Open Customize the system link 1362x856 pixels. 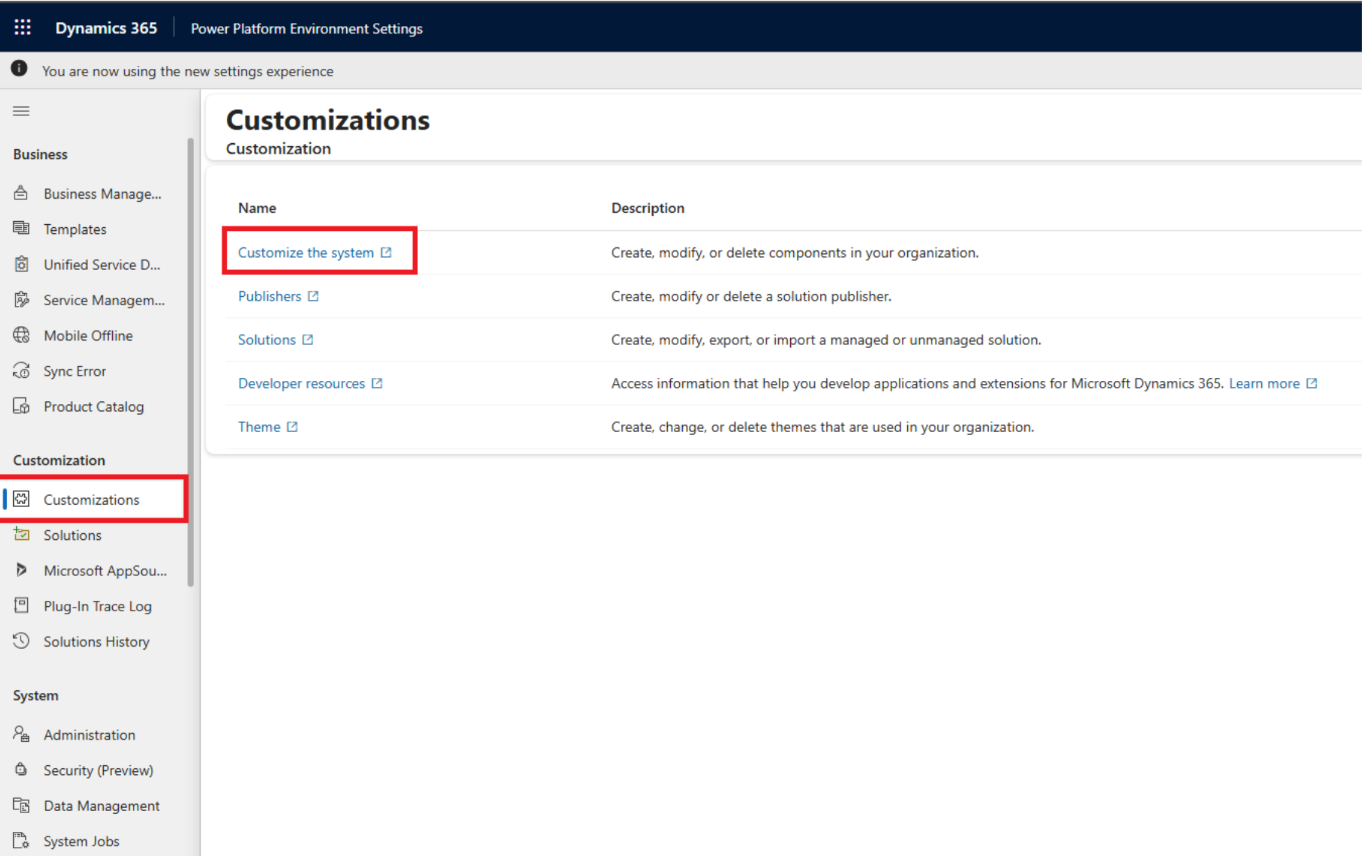pos(306,253)
